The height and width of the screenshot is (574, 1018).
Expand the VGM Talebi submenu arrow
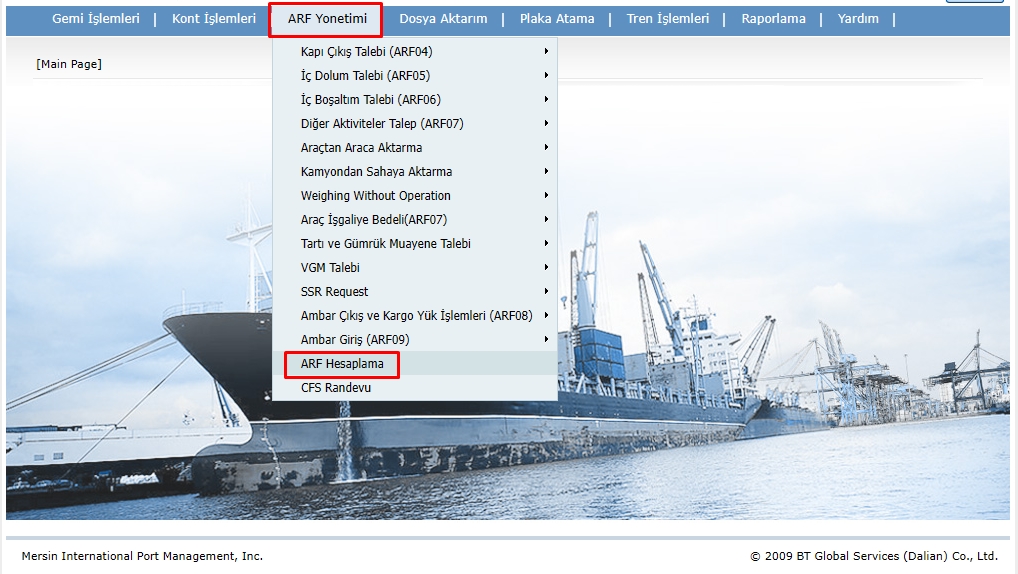tap(546, 268)
